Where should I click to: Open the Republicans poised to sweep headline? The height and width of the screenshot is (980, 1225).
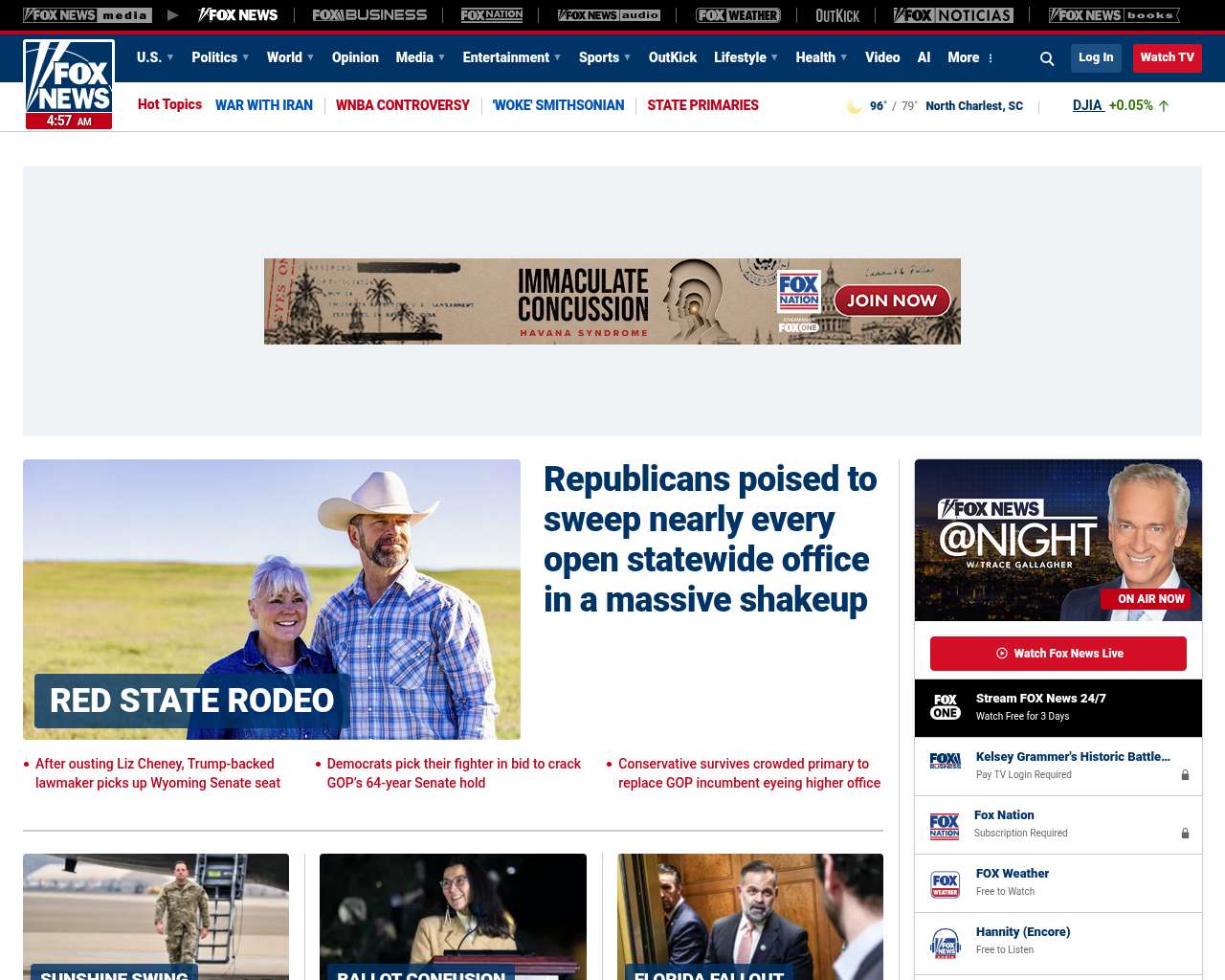pos(710,539)
